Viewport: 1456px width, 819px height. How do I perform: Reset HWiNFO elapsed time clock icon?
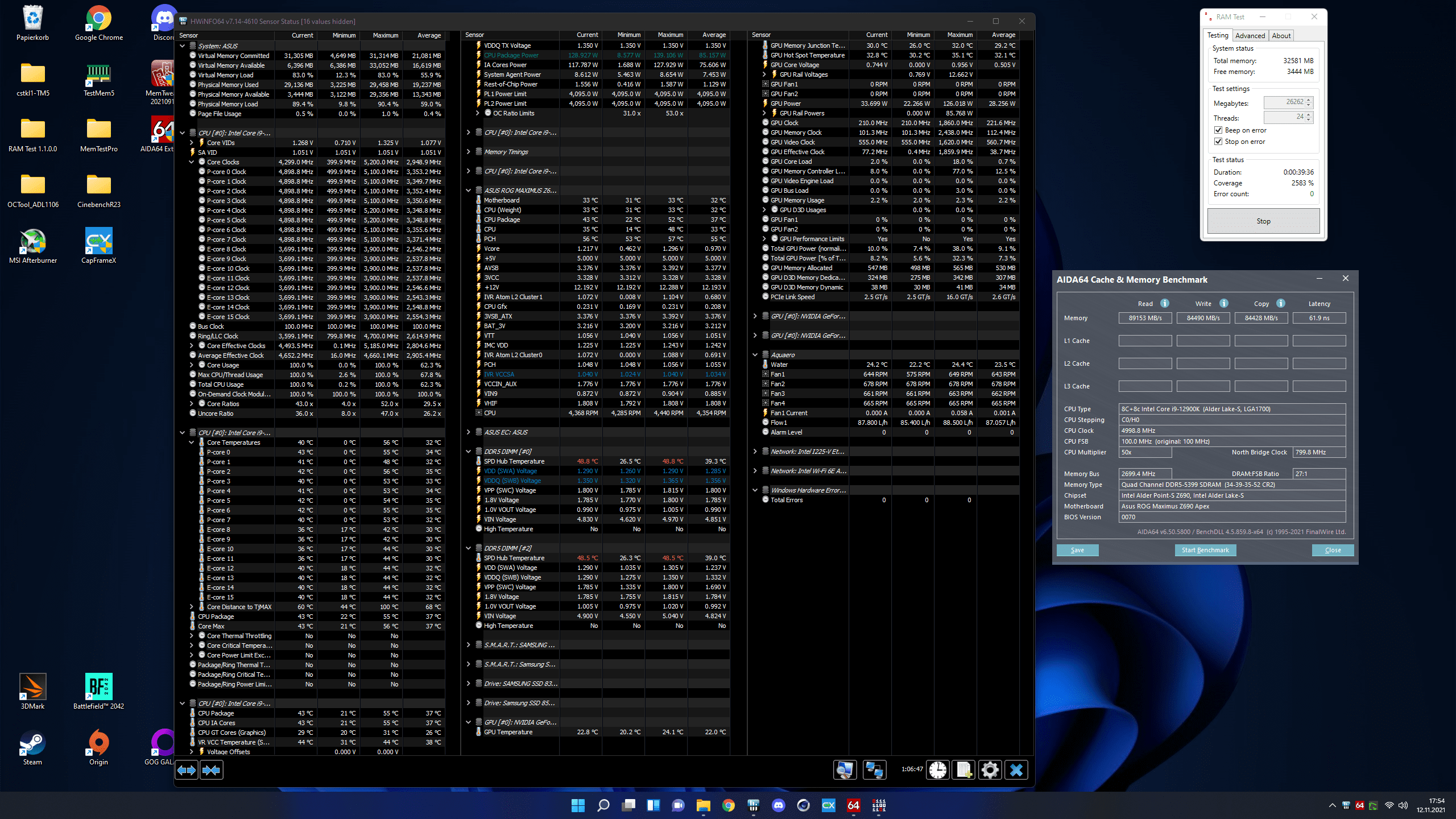(938, 770)
